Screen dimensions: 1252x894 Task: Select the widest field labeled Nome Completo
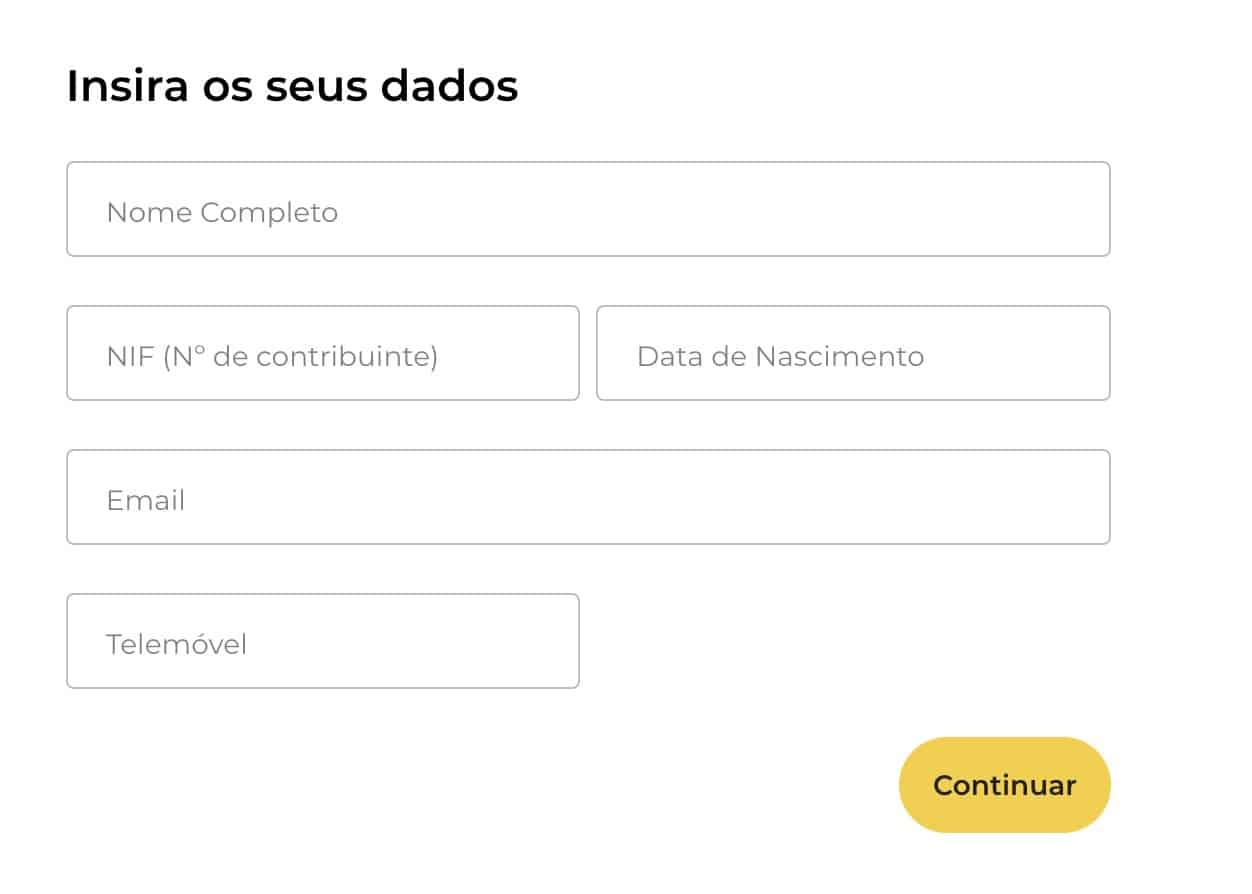tap(588, 208)
